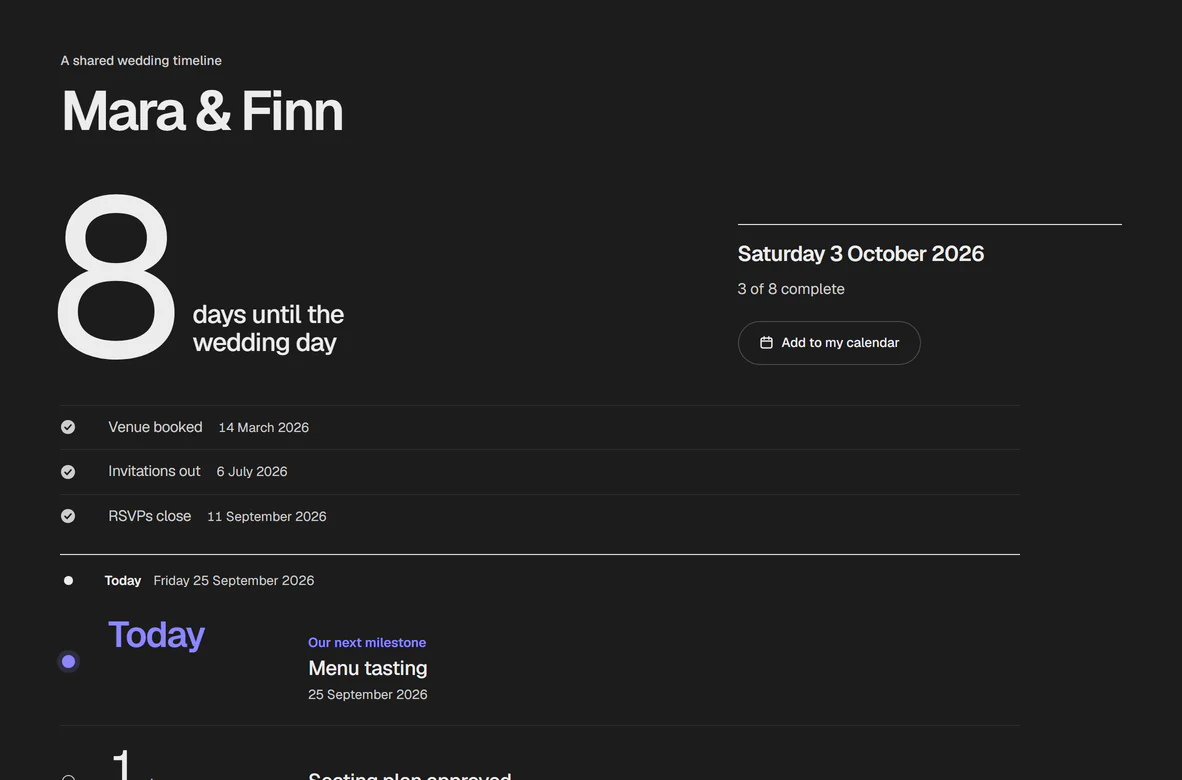
Task: Click the 11 September 2026 date
Action: pyautogui.click(x=267, y=517)
